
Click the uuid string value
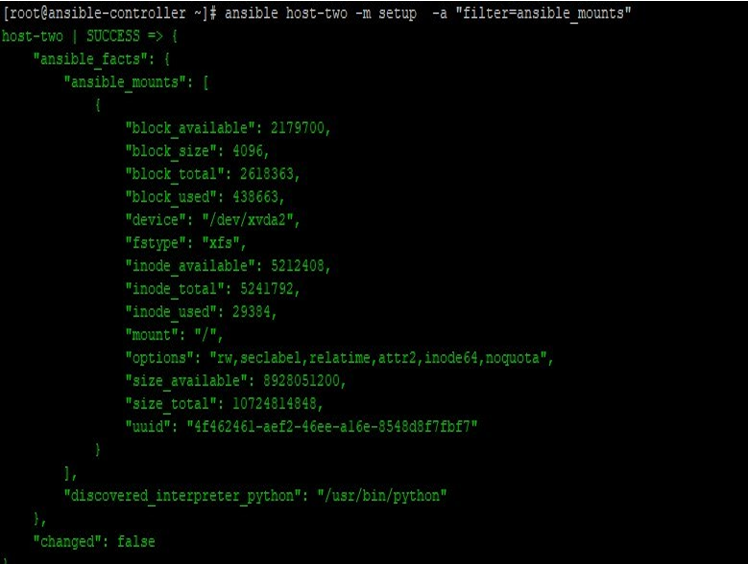(x=330, y=427)
